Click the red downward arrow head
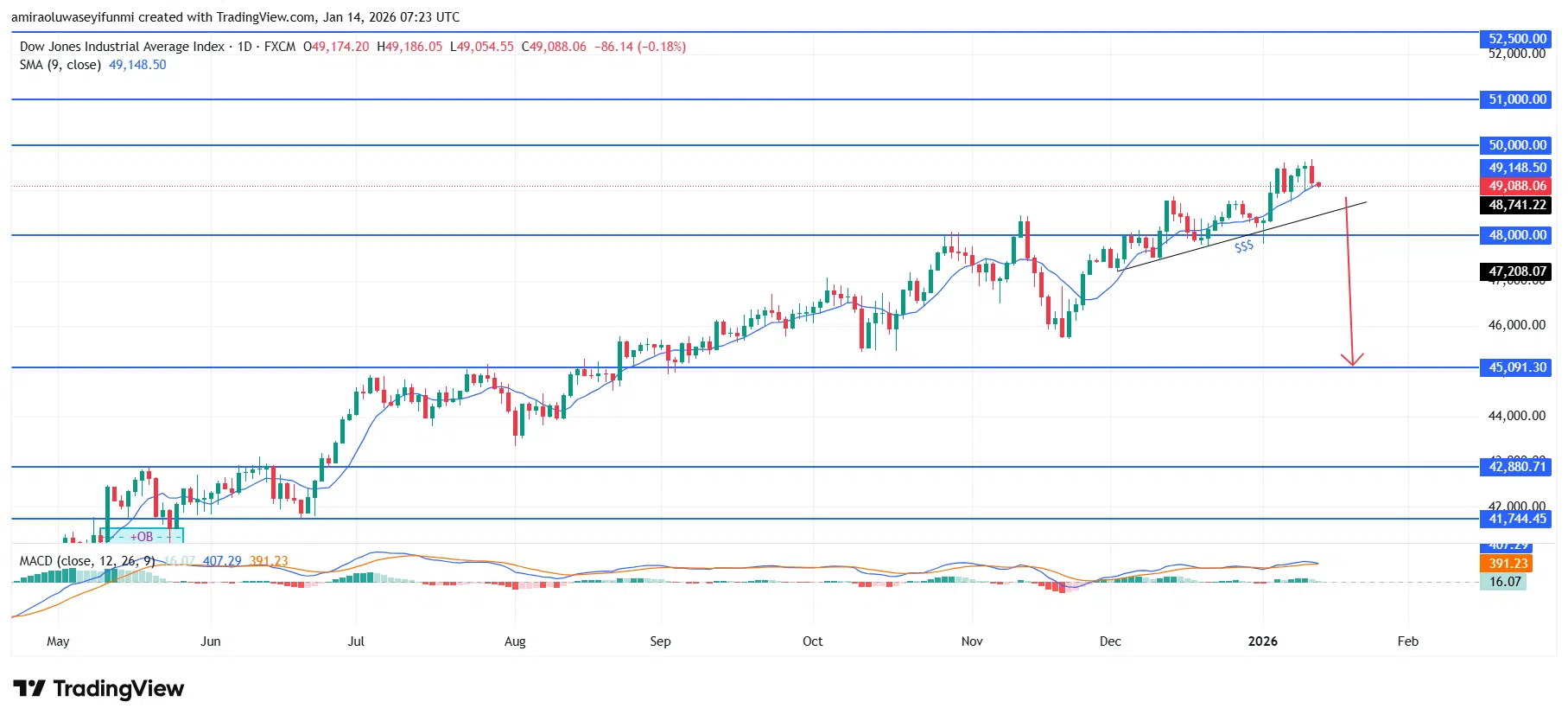The height and width of the screenshot is (721, 1568). pyautogui.click(x=1352, y=360)
